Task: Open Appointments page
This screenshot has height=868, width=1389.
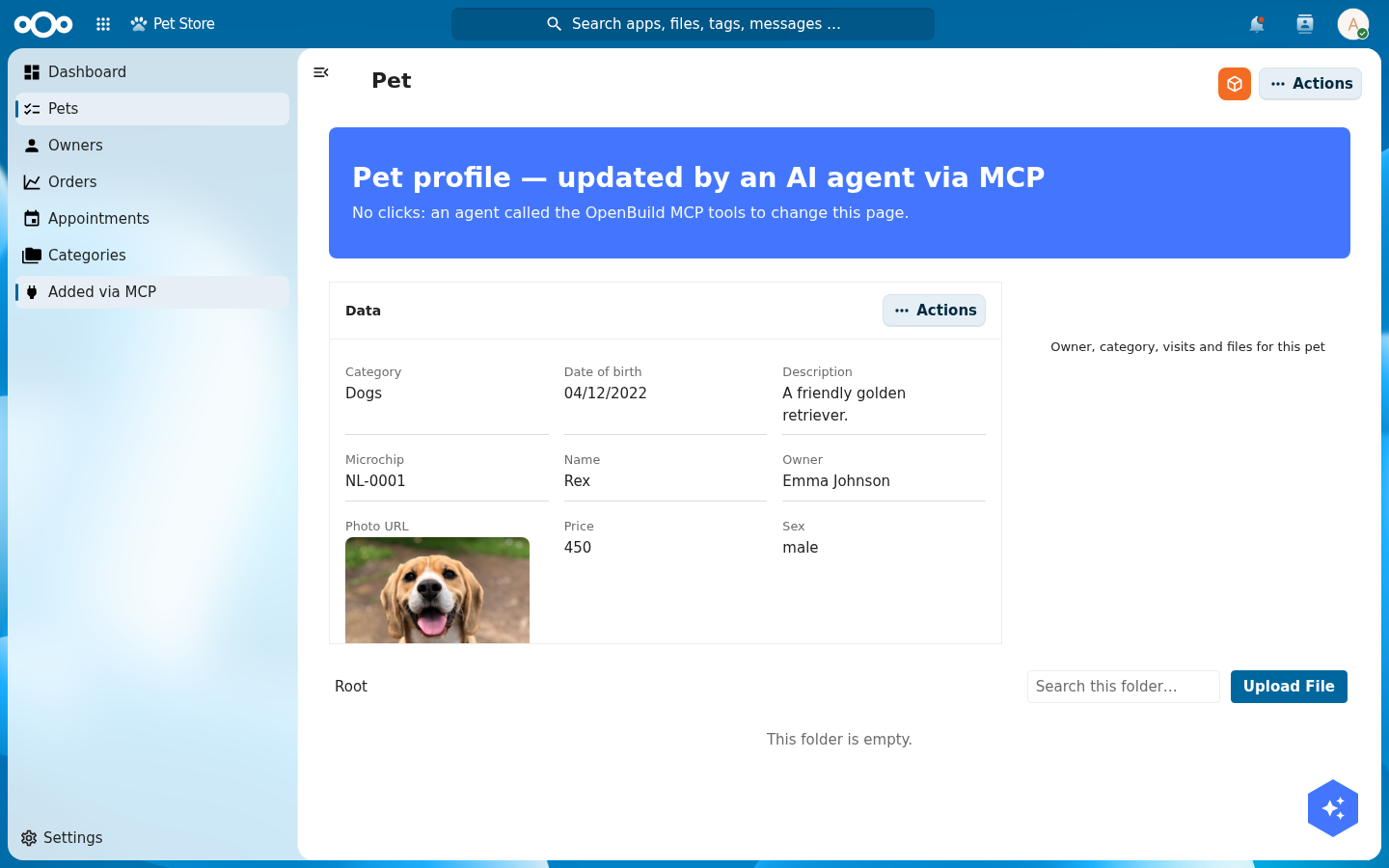Action: tap(152, 219)
